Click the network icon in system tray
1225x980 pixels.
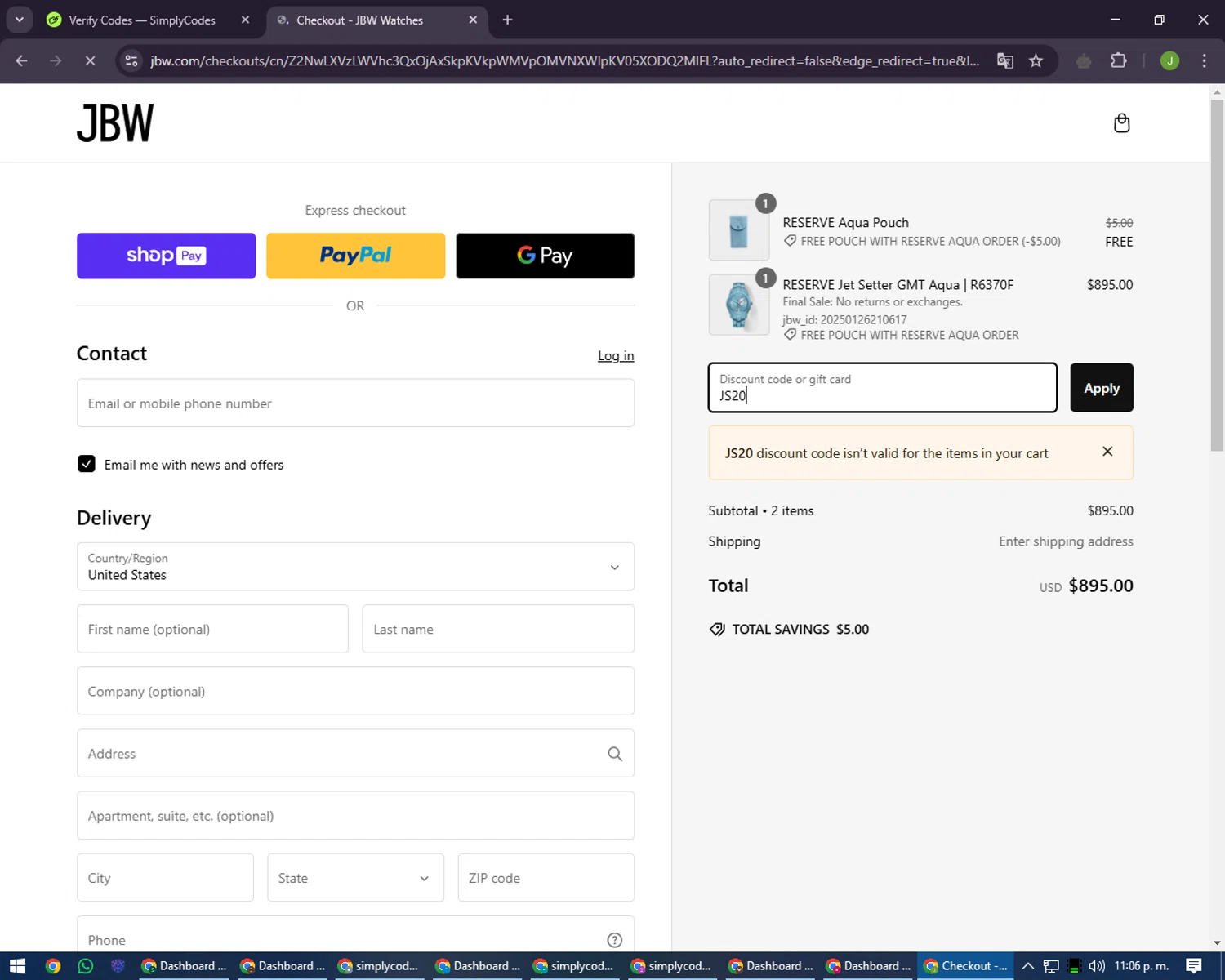point(1051,966)
